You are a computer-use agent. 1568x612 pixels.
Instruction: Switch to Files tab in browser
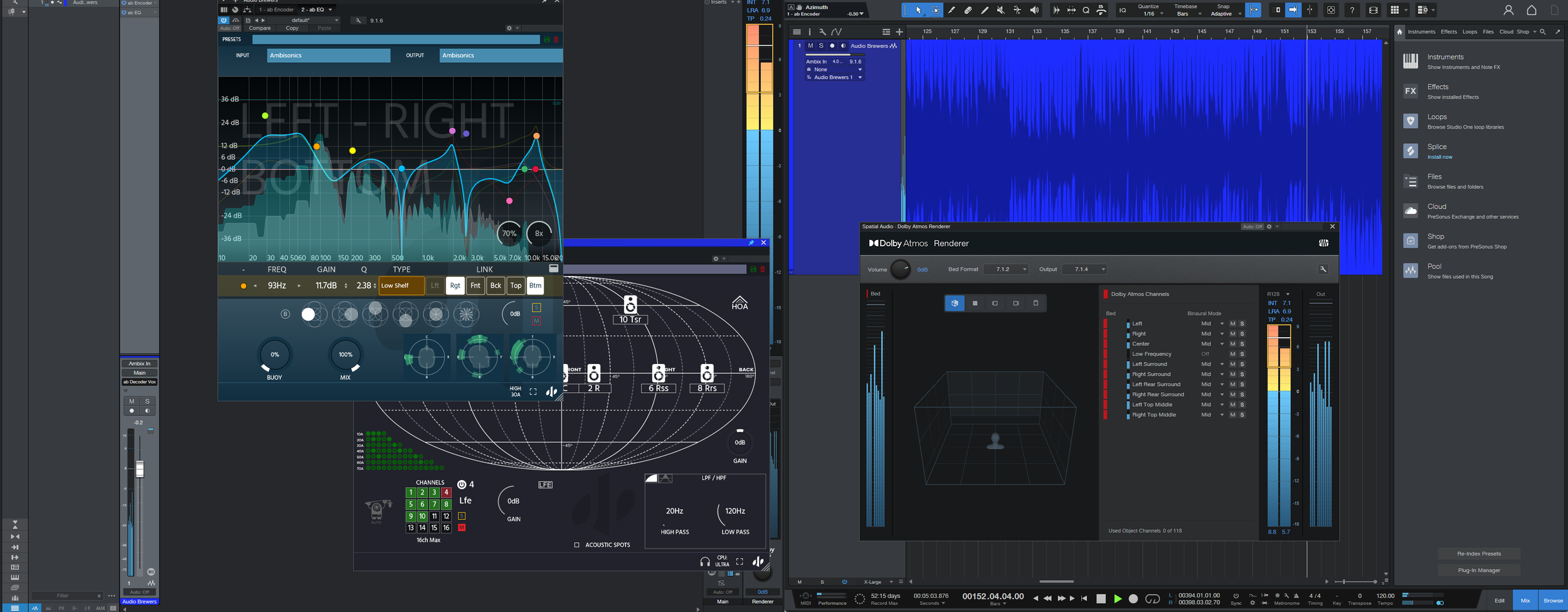[1488, 31]
